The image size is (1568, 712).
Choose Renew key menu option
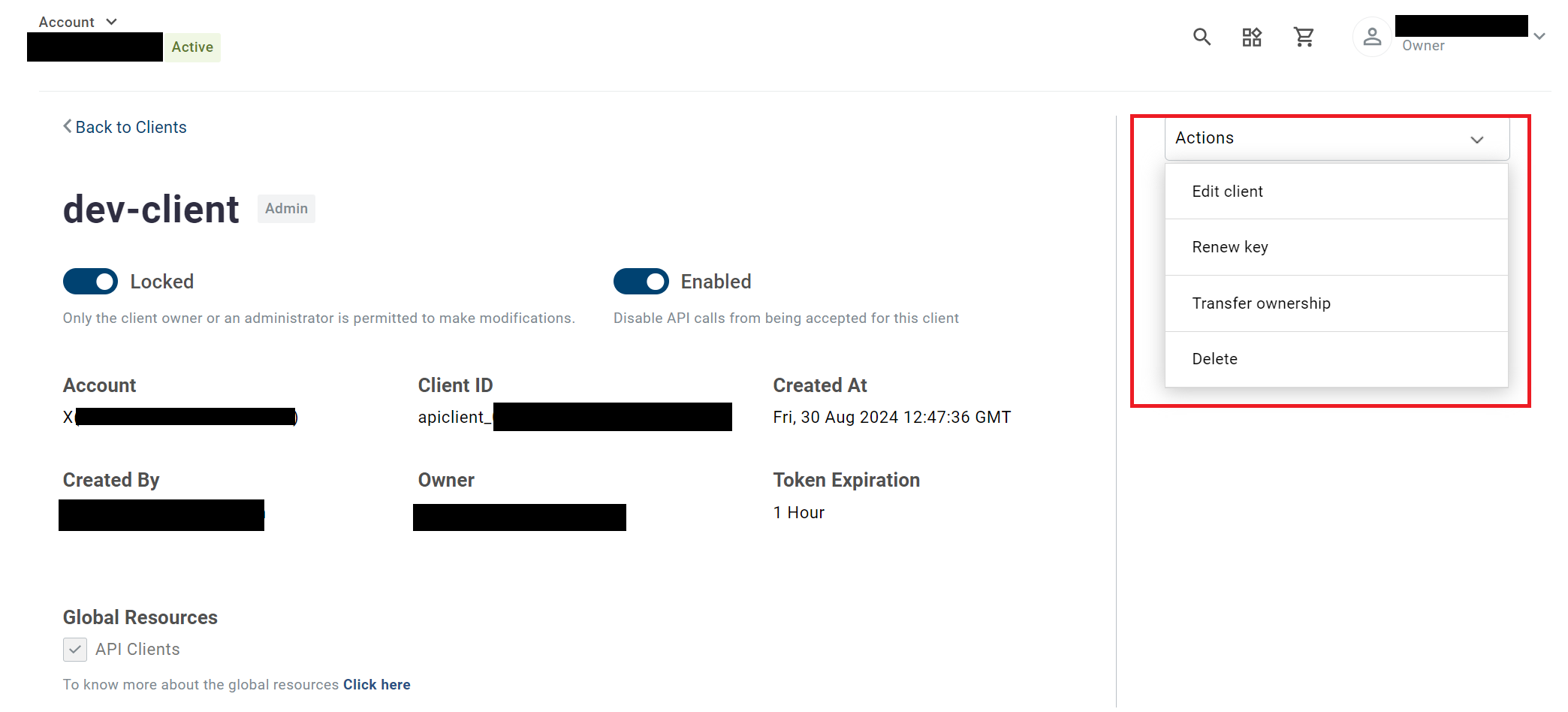[x=1229, y=247]
